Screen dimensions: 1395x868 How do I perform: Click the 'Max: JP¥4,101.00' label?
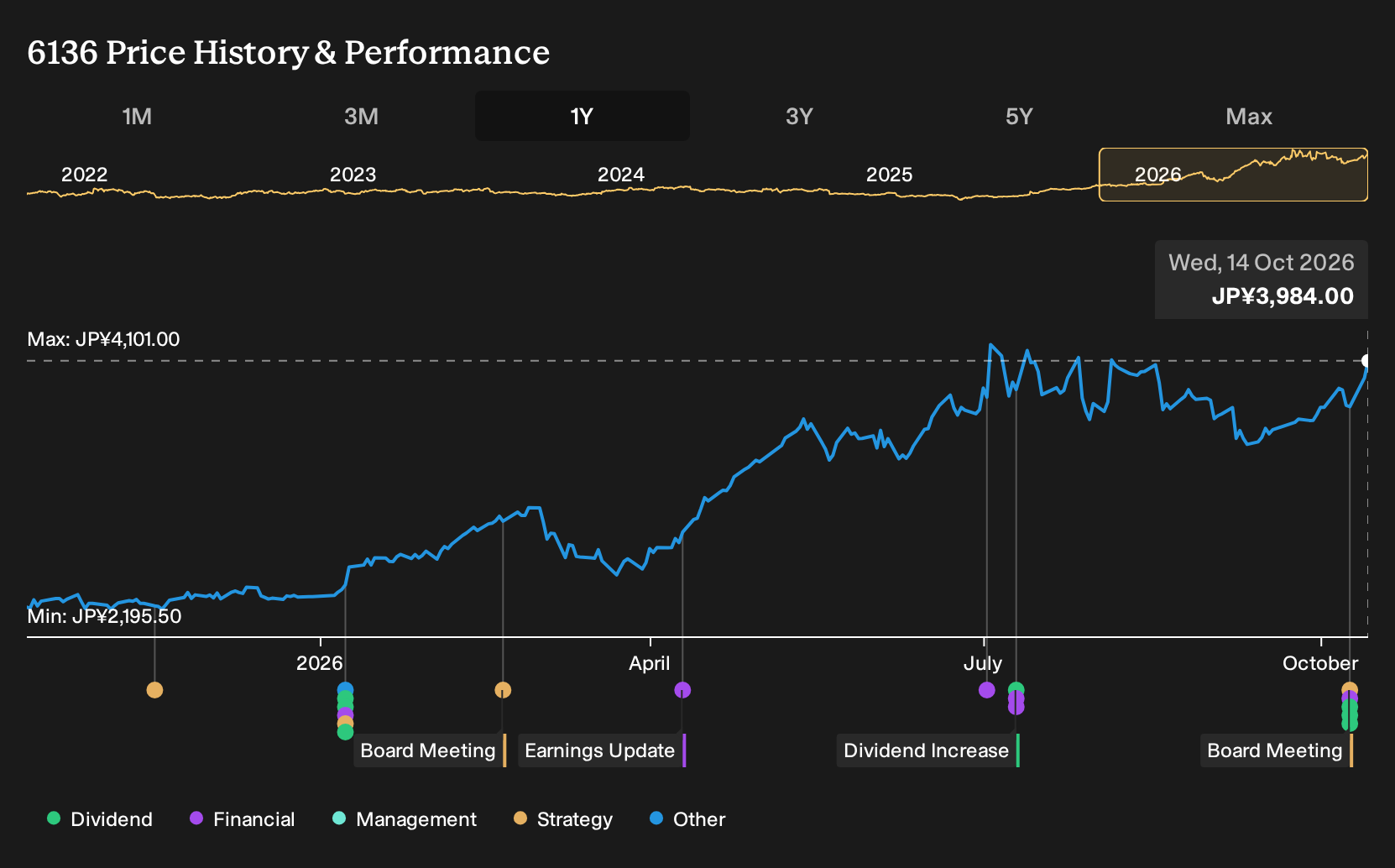103,339
